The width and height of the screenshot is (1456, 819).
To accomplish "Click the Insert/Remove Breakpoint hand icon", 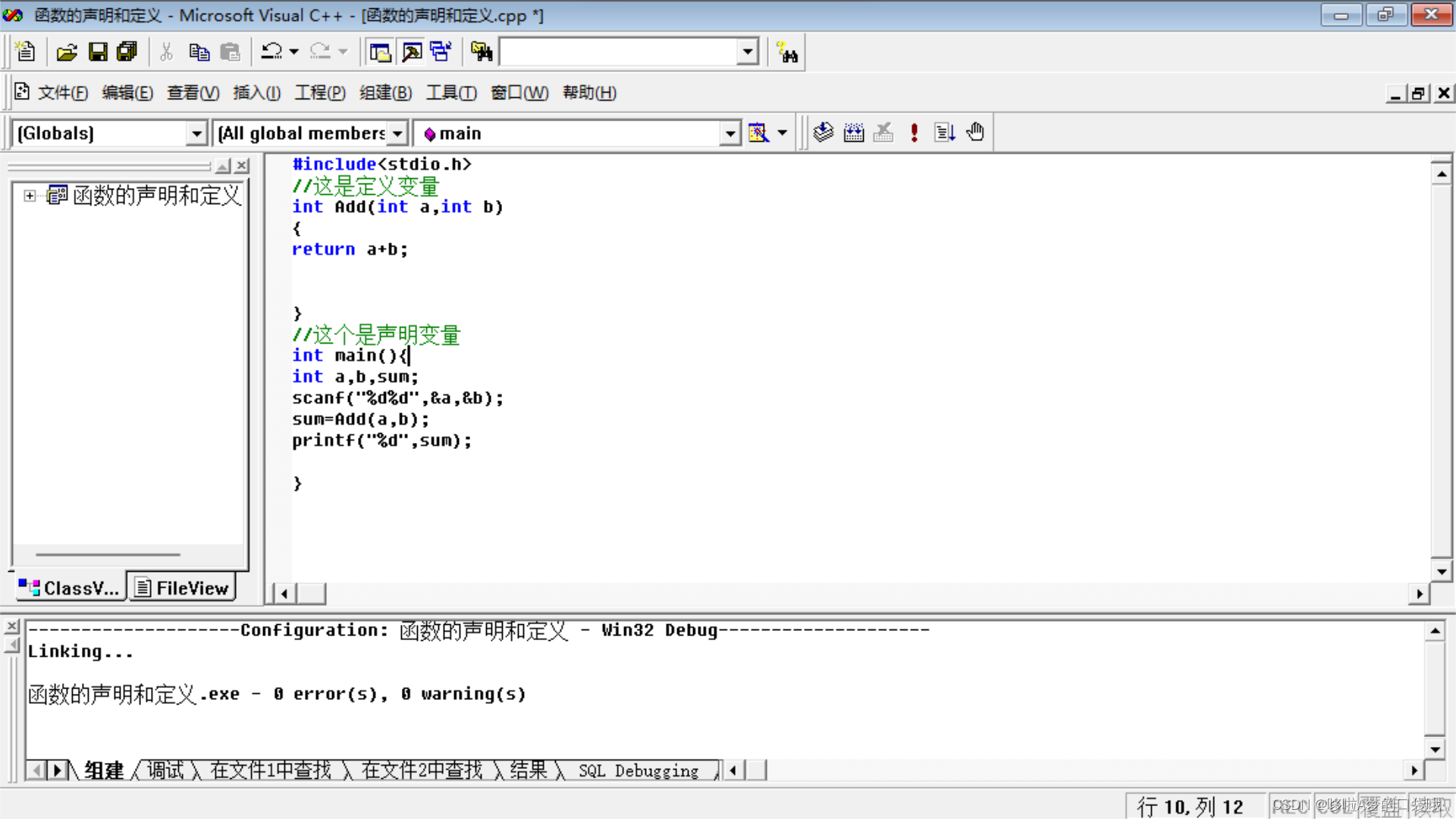I will 975,133.
